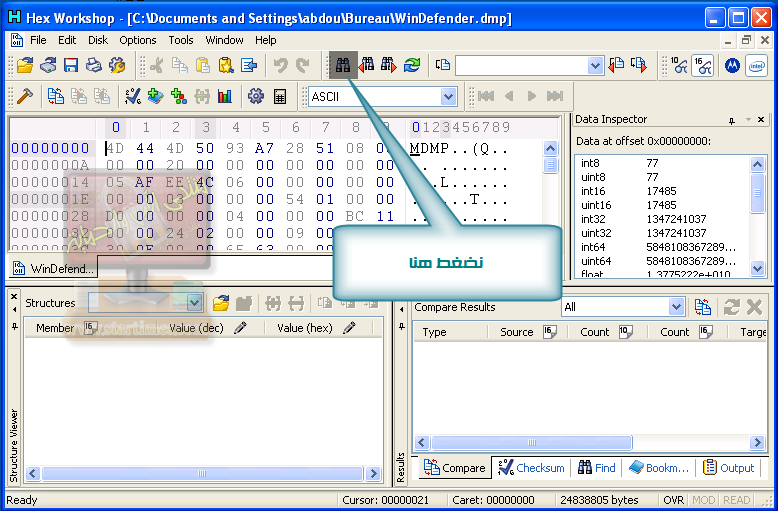Expand the ASCII character set dropdown
778x511 pixels.
pos(448,96)
